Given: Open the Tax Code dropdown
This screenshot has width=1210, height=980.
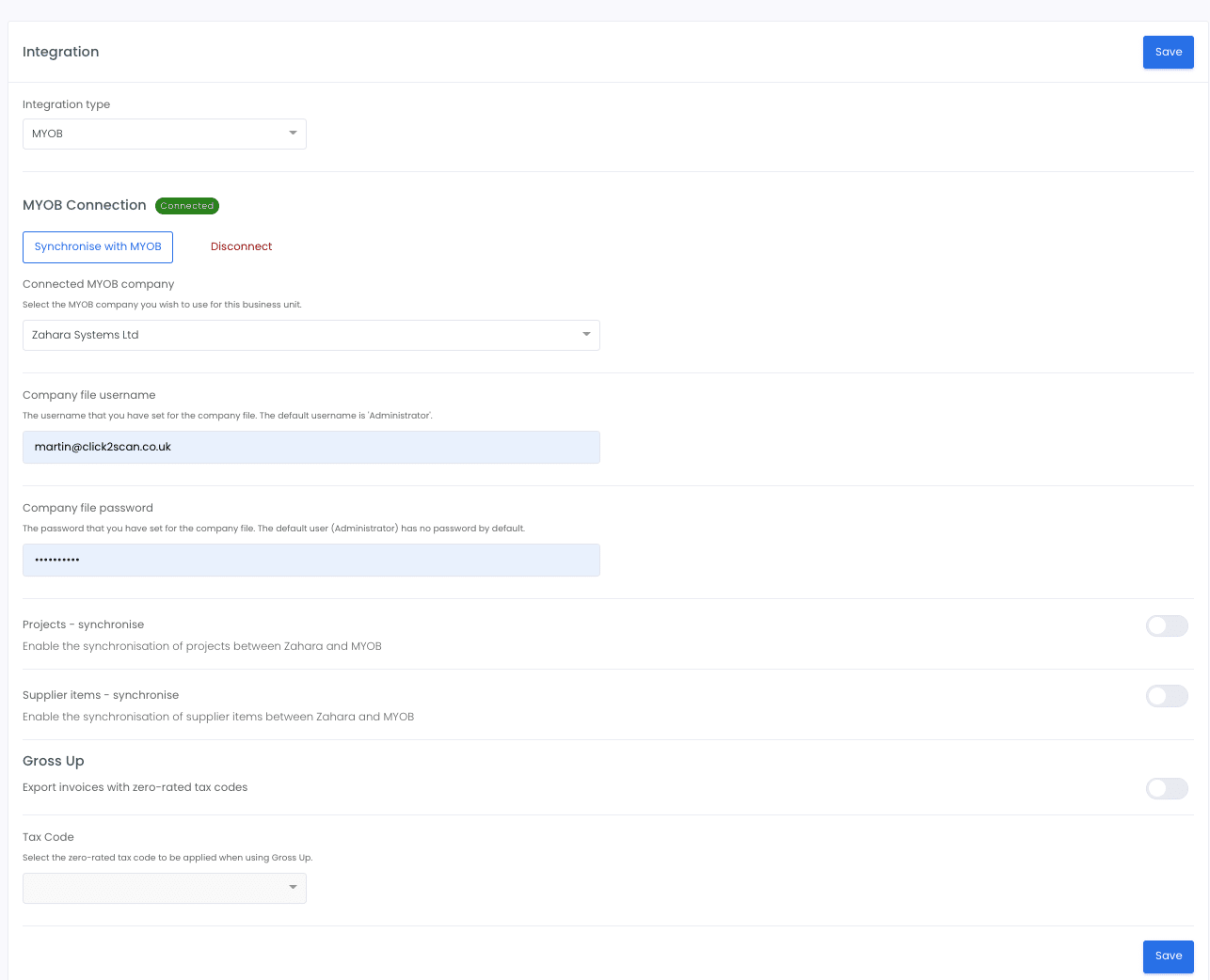Looking at the screenshot, I should [x=165, y=888].
